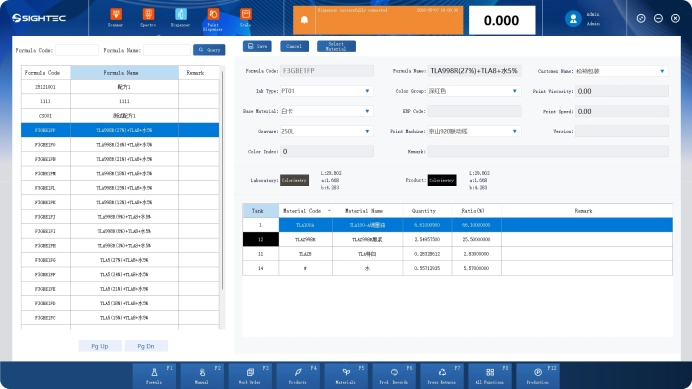Select formula row TLA5(15%)+TLA8+水5%
Viewport: 692px width, 389px height.
click(120, 317)
